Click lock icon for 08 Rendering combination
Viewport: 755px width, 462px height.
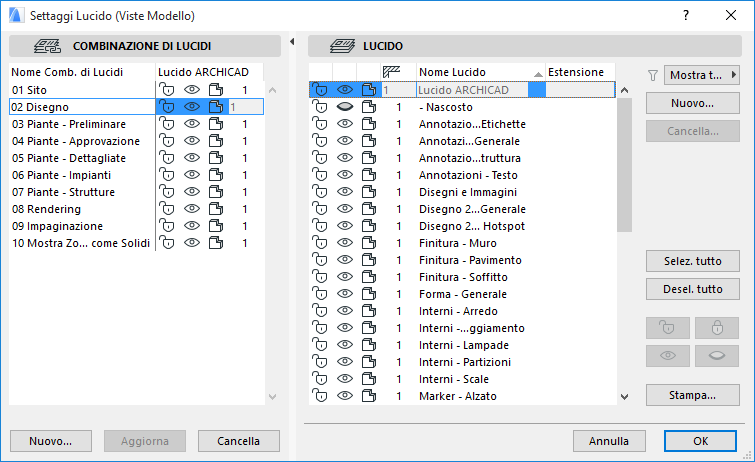167,209
